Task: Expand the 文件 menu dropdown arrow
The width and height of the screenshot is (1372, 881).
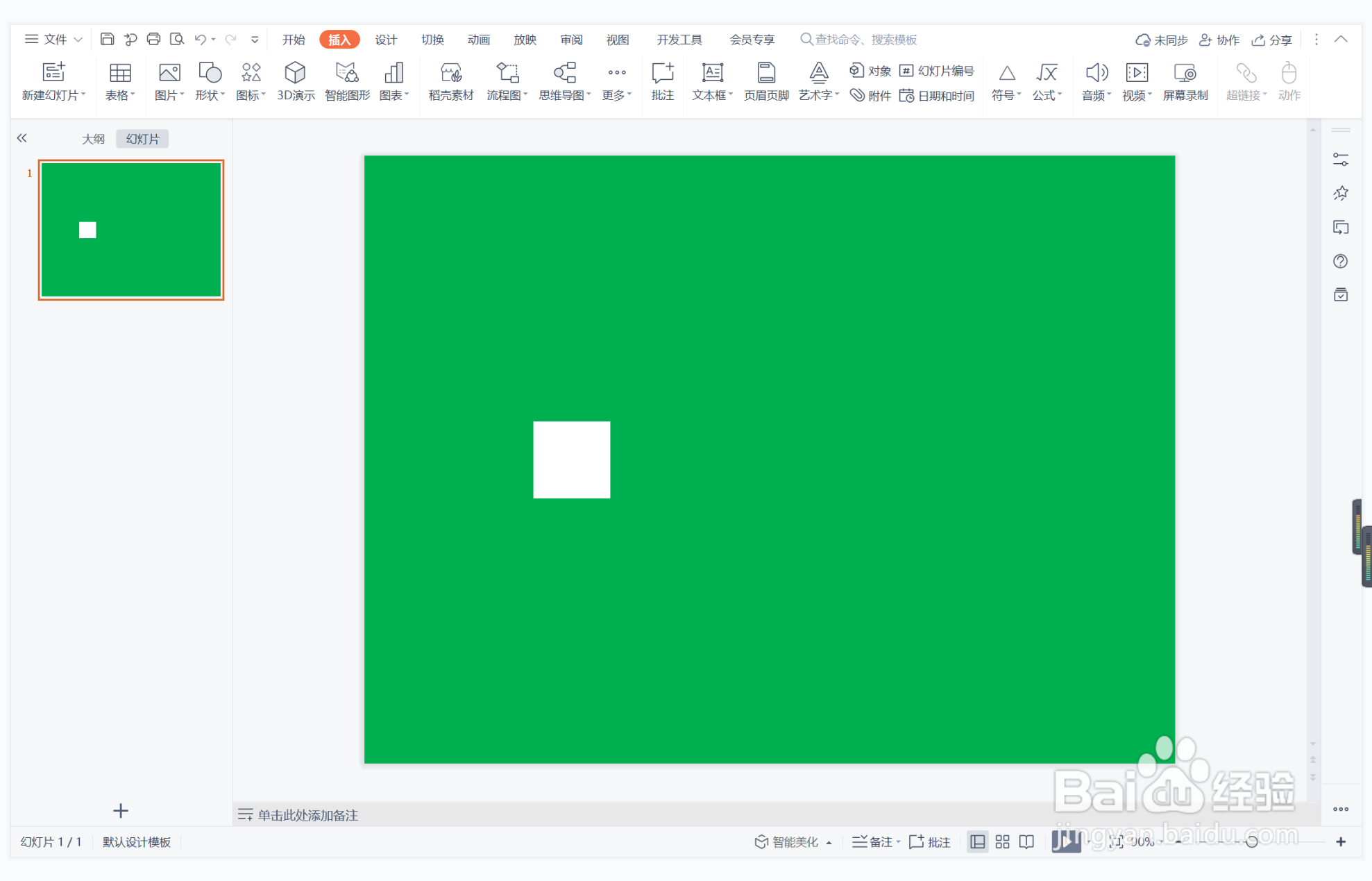Action: (78, 40)
